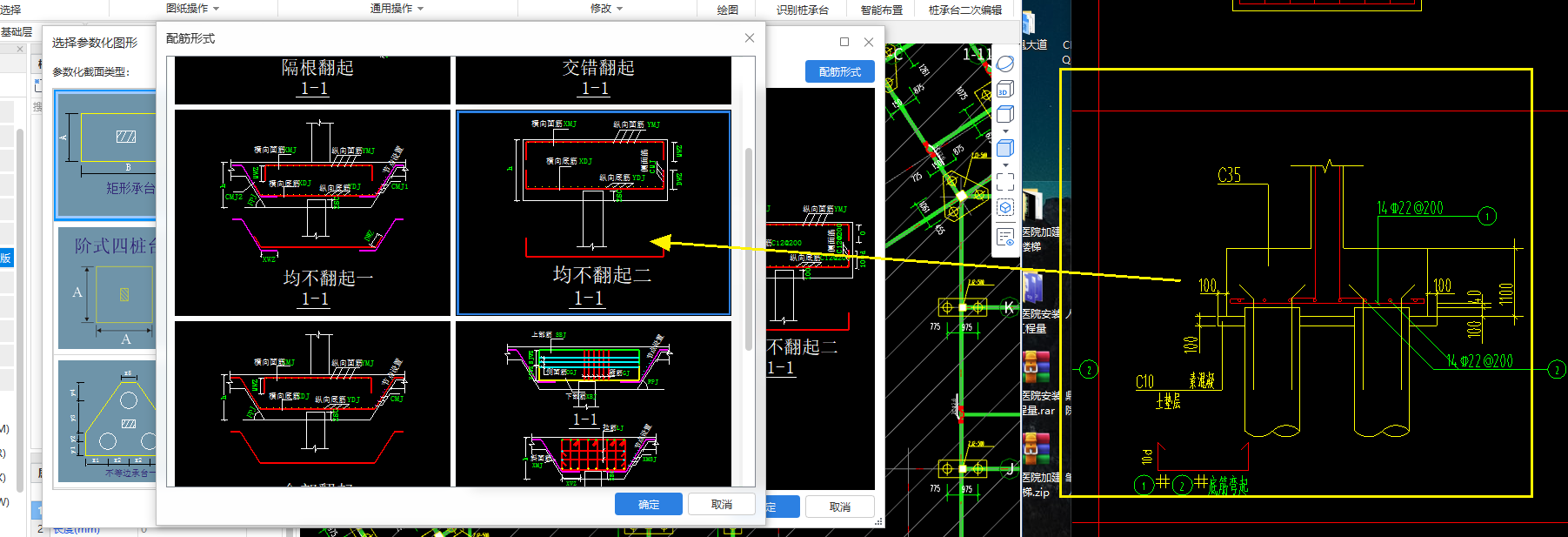Image resolution: width=1568 pixels, height=537 pixels.
Task: Expand solid cube view dropdown arrow
Action: click(1005, 165)
